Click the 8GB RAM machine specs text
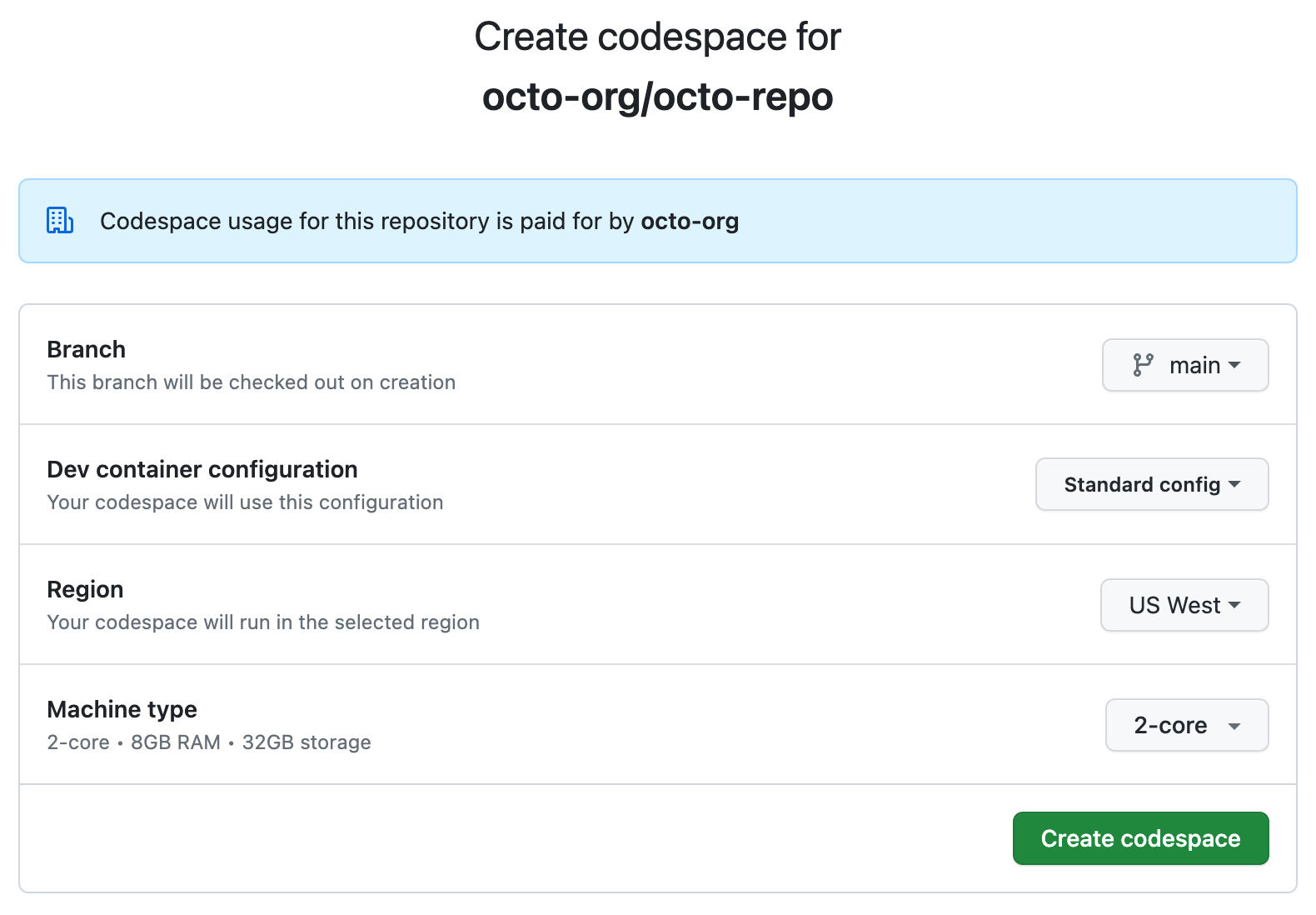This screenshot has width=1316, height=915. [176, 742]
